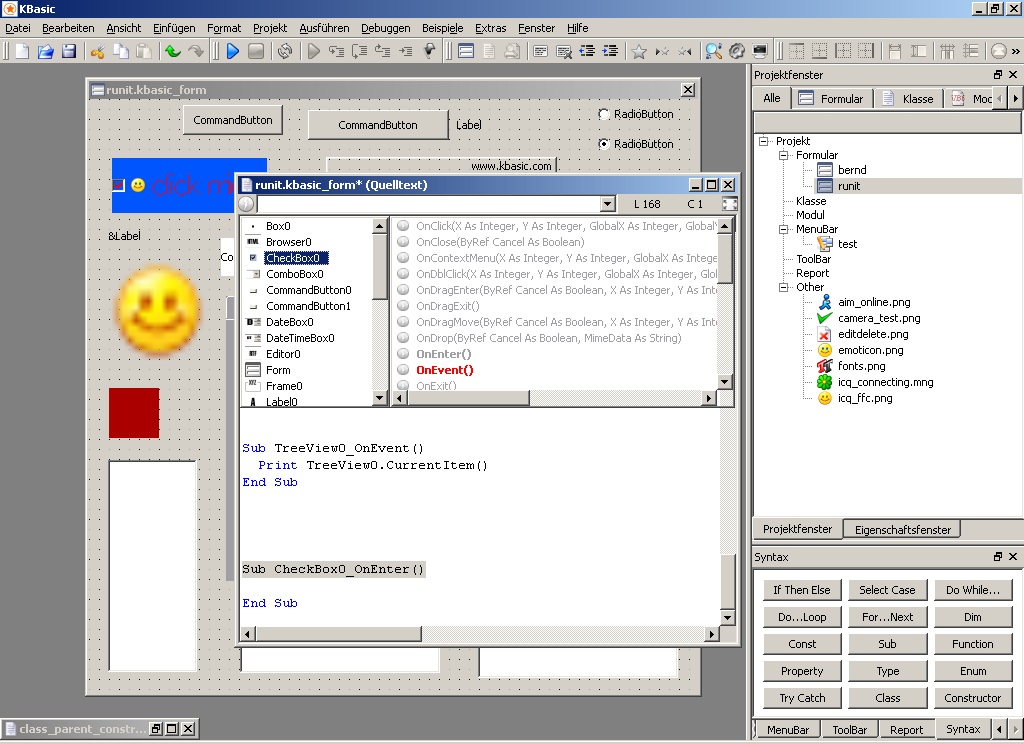1024x744 pixels.
Task: Select the first RadioButton on the form
Action: [604, 115]
